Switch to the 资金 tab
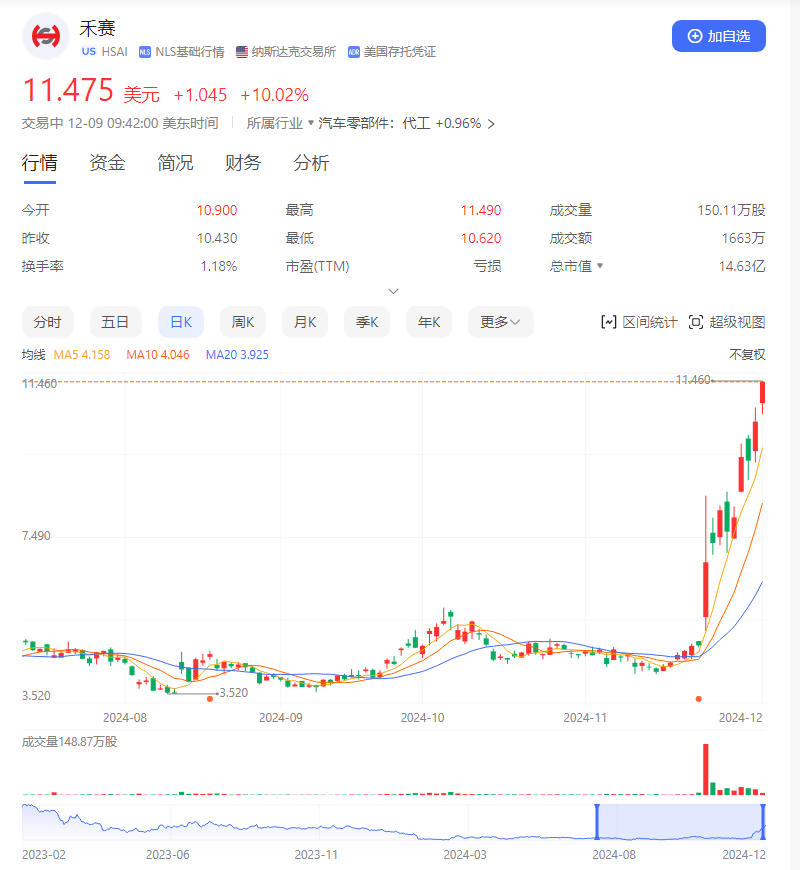The height and width of the screenshot is (870, 800). pyautogui.click(x=107, y=163)
